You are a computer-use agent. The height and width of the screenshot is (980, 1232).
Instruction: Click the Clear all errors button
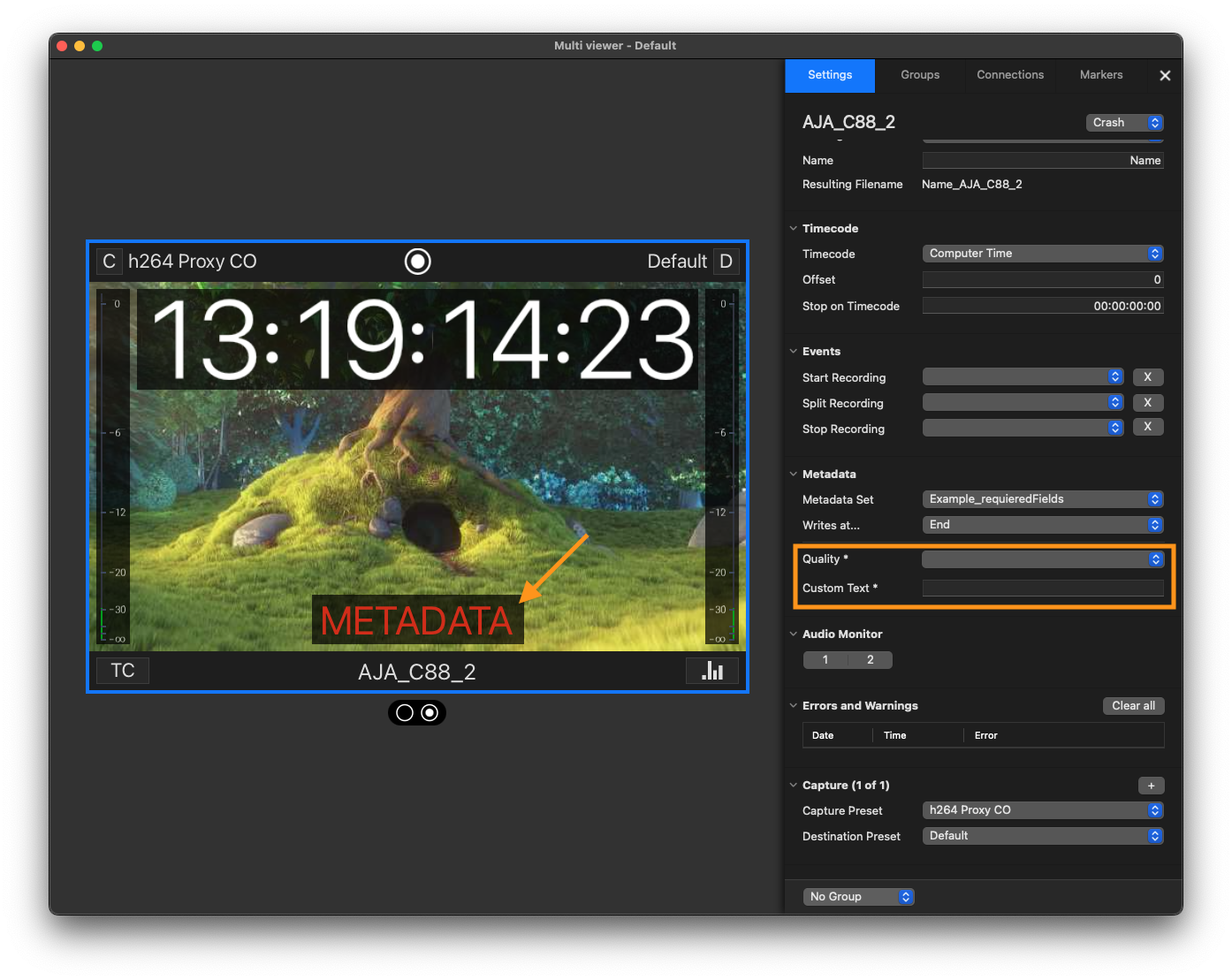[x=1134, y=706]
